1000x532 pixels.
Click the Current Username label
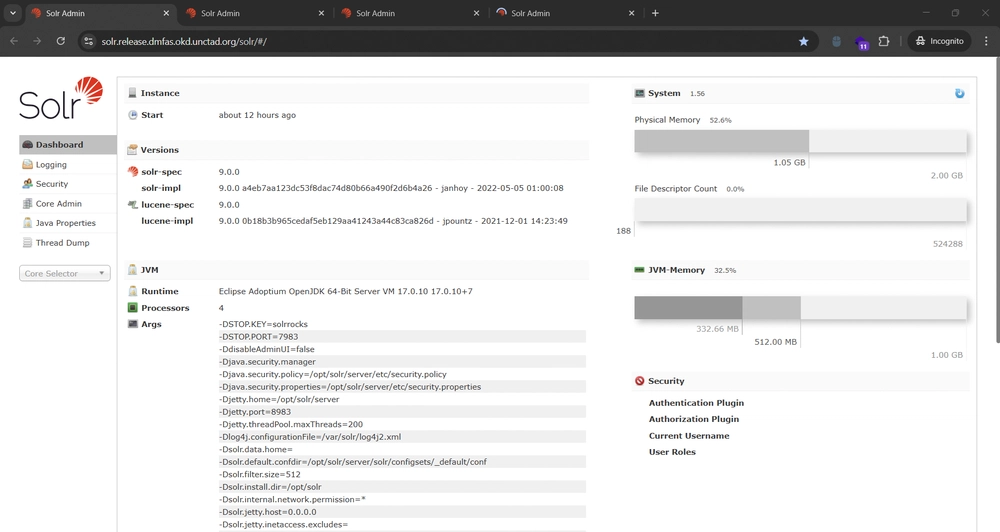689,436
